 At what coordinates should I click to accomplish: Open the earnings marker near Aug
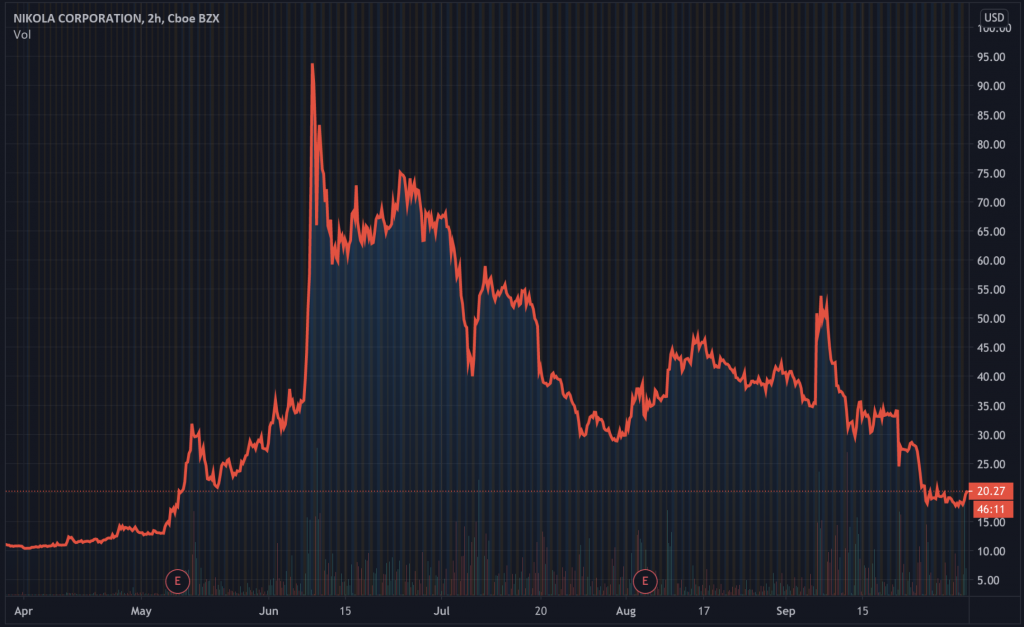coord(645,581)
